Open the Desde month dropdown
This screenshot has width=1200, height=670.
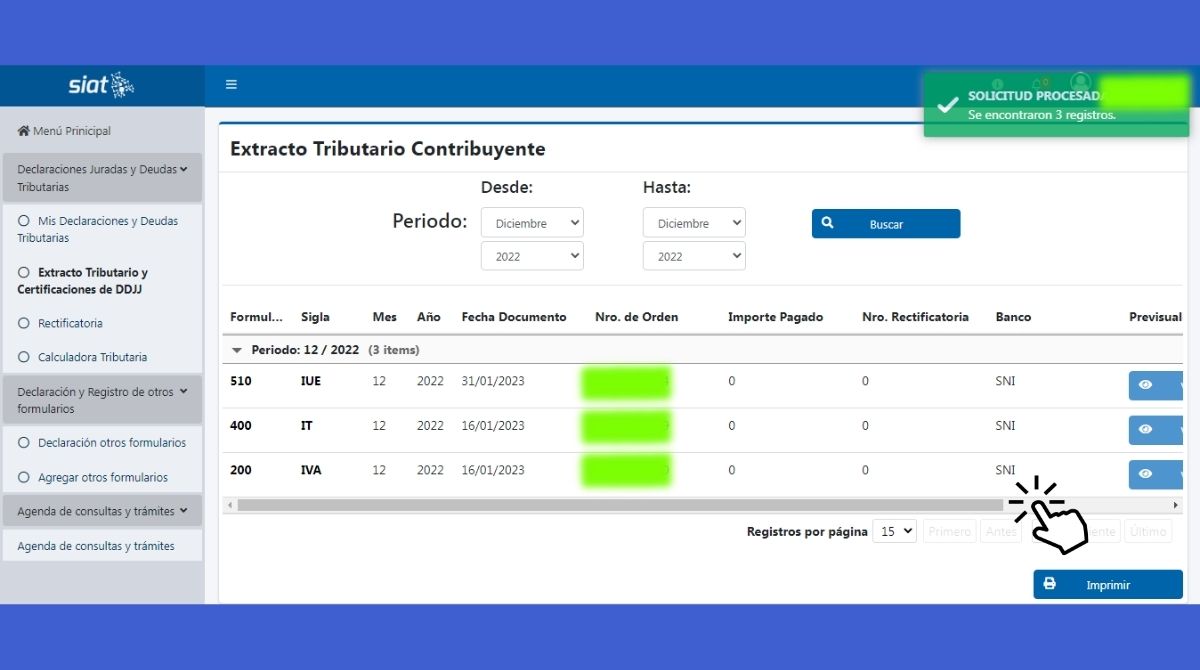click(532, 223)
